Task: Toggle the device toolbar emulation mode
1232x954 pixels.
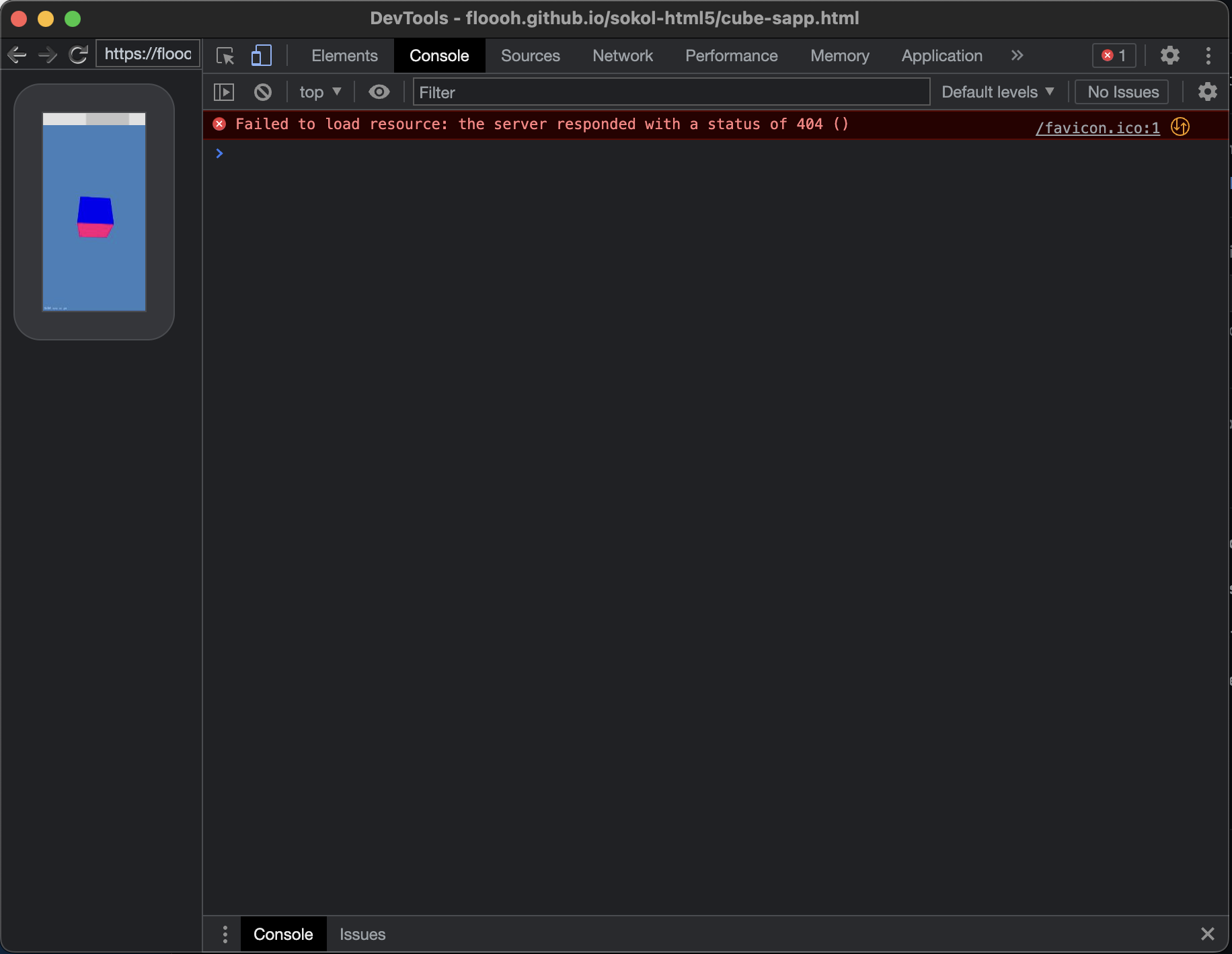Action: 261,56
